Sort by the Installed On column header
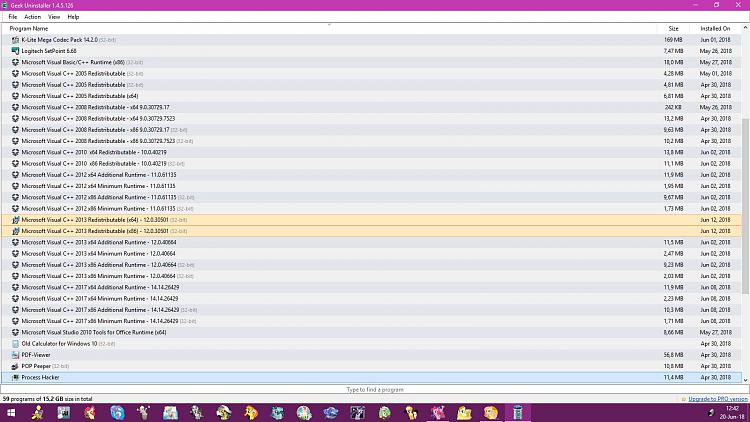The image size is (750, 422). pyautogui.click(x=715, y=29)
